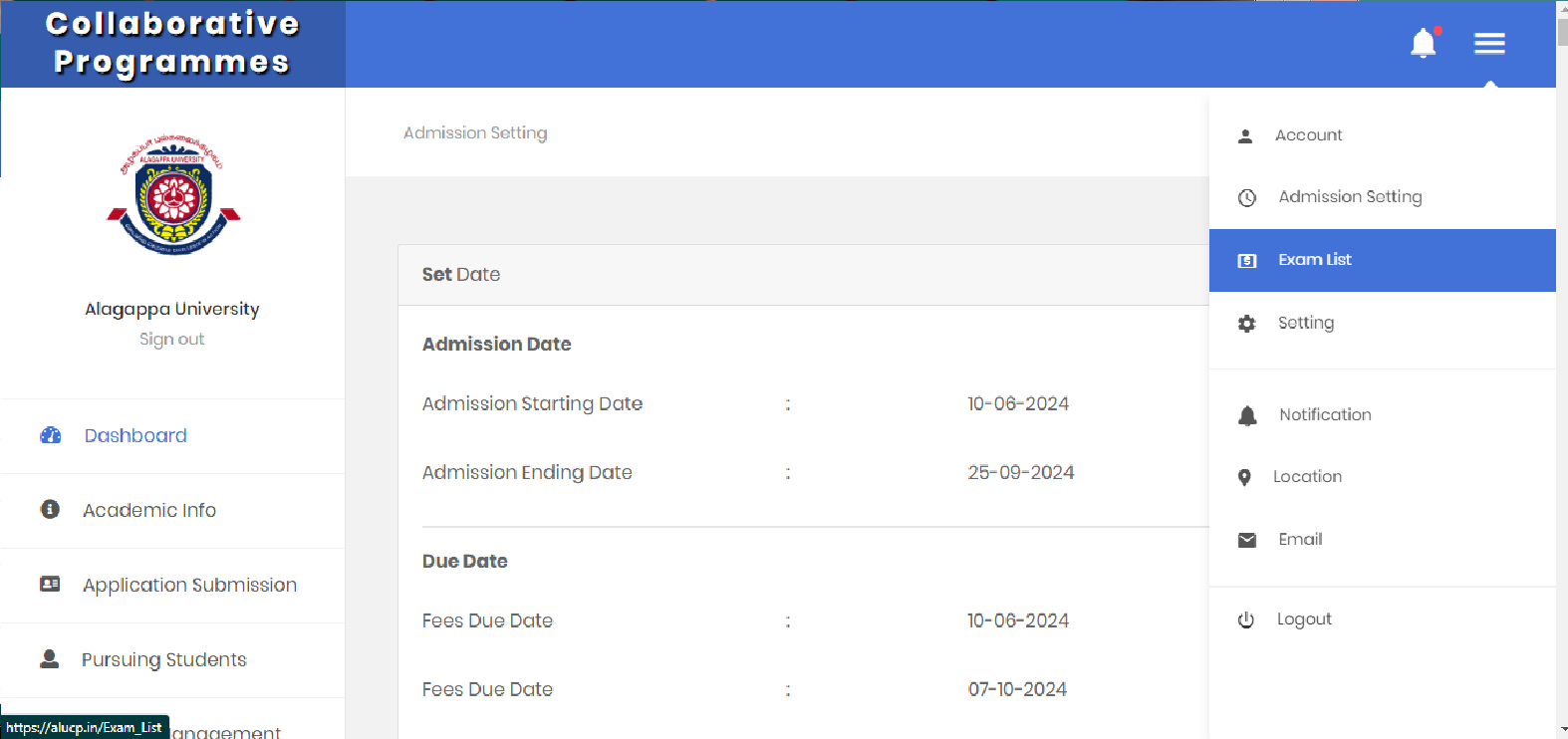
Task: Click the Sign out link
Action: point(171,339)
